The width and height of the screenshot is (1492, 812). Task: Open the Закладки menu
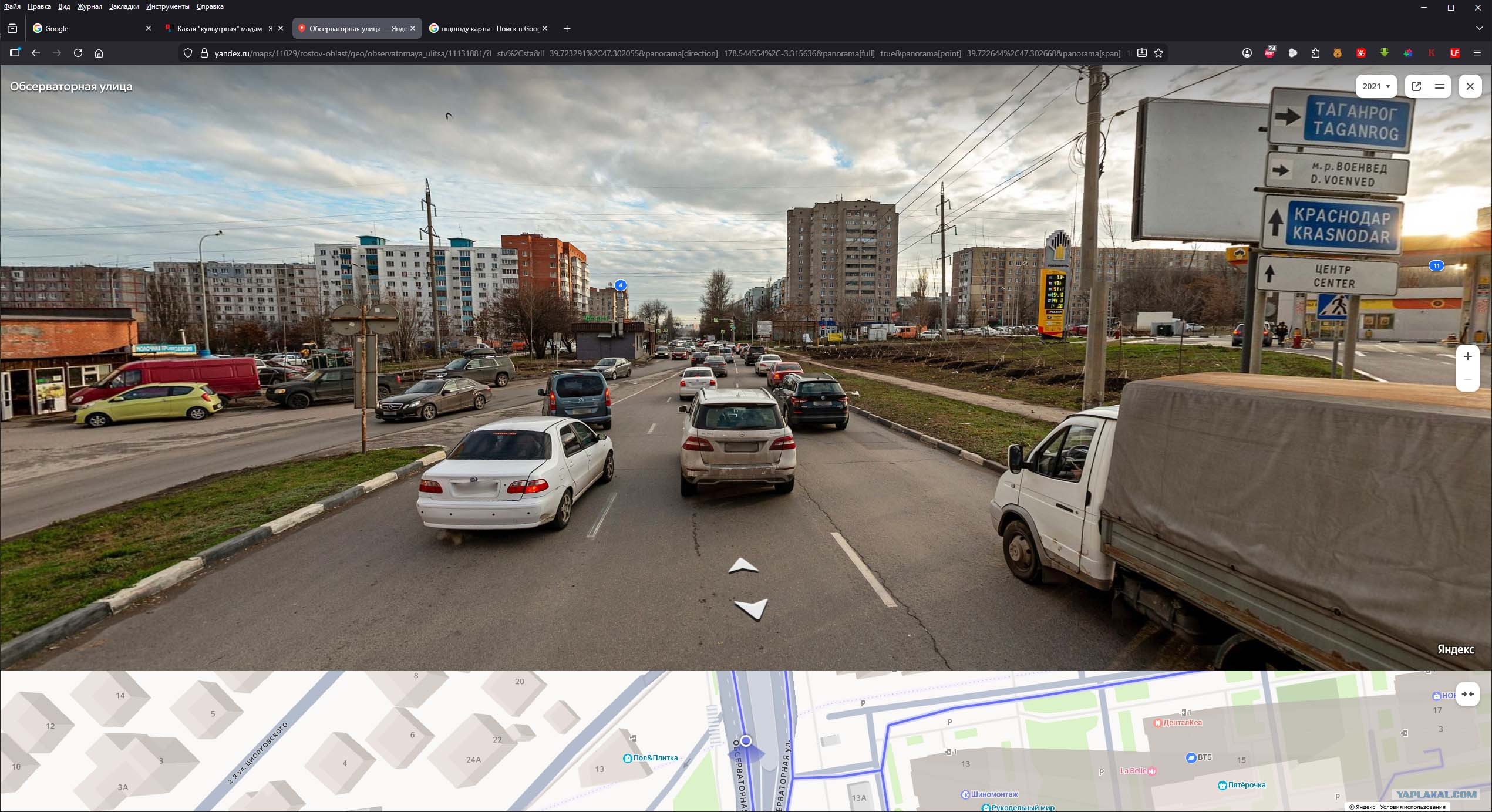tap(124, 6)
